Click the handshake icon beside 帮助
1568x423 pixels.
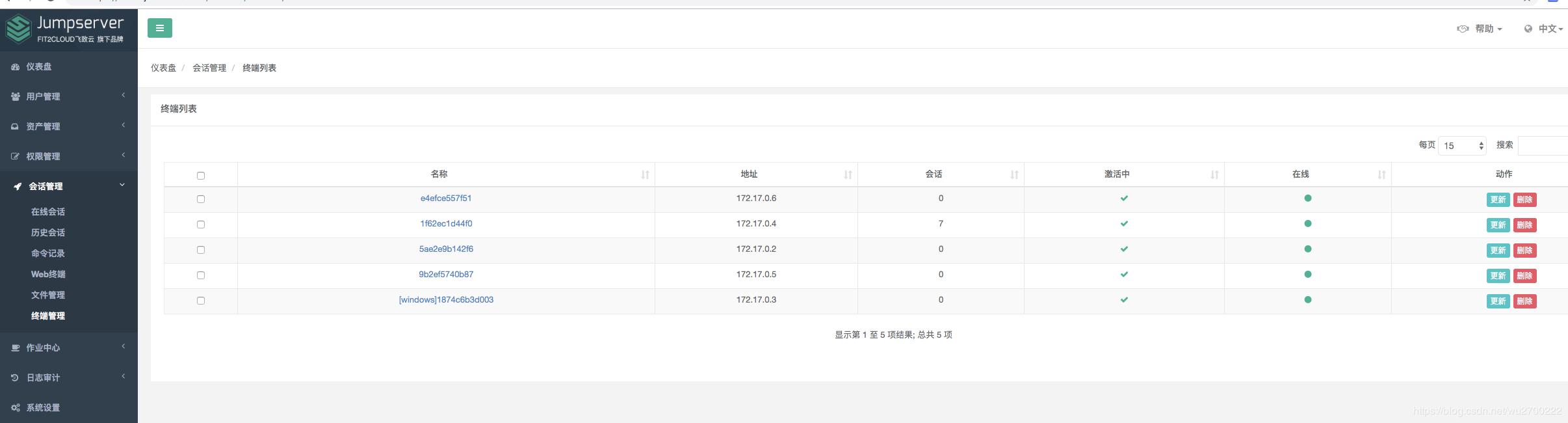(1463, 29)
